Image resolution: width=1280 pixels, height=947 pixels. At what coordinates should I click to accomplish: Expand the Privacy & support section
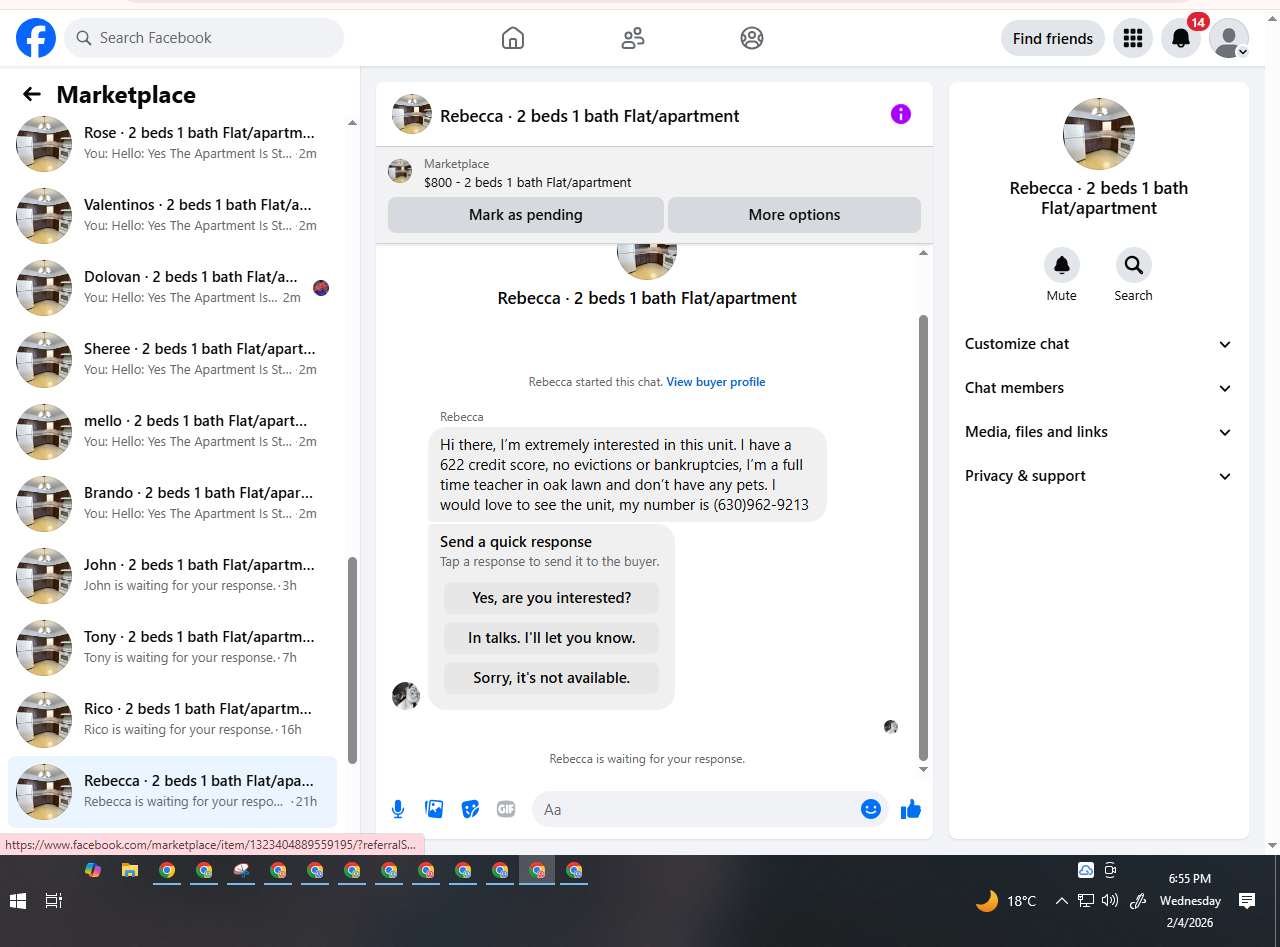point(1099,476)
